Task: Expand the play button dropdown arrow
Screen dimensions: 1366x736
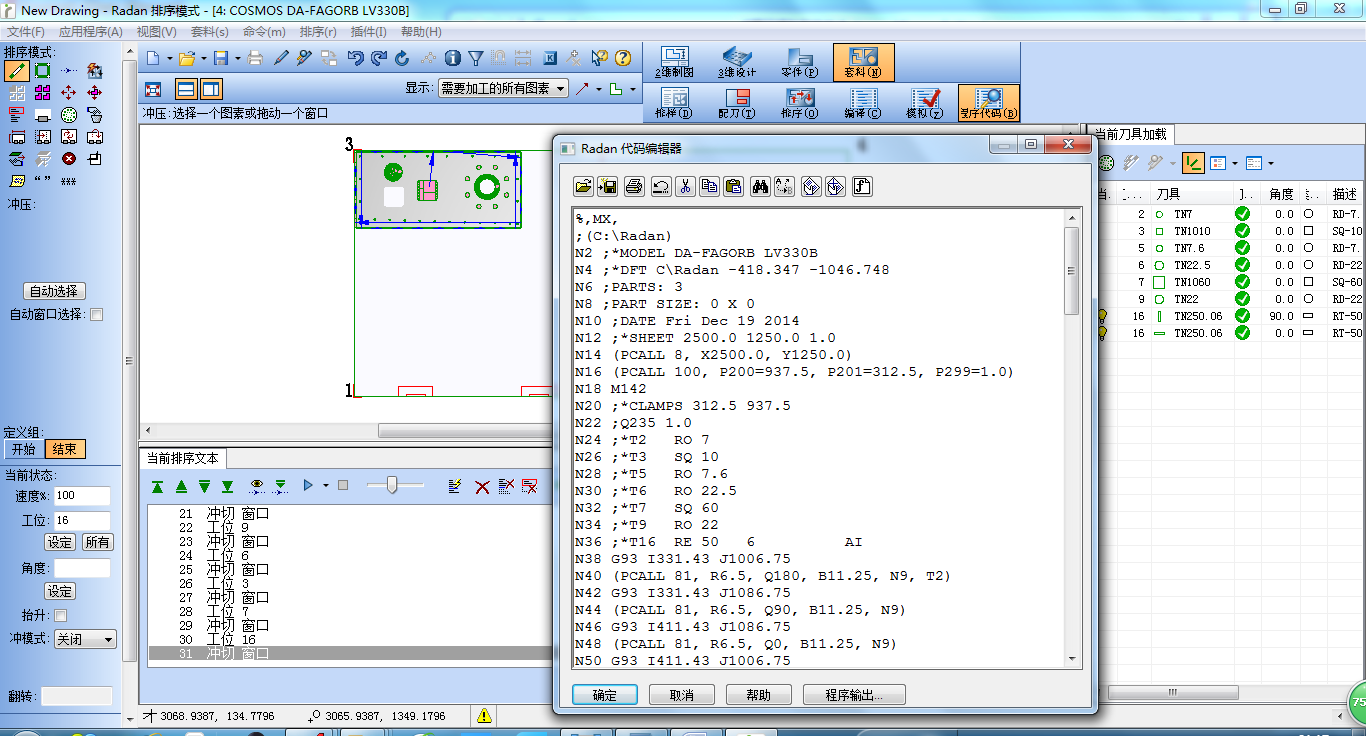Action: coord(324,486)
